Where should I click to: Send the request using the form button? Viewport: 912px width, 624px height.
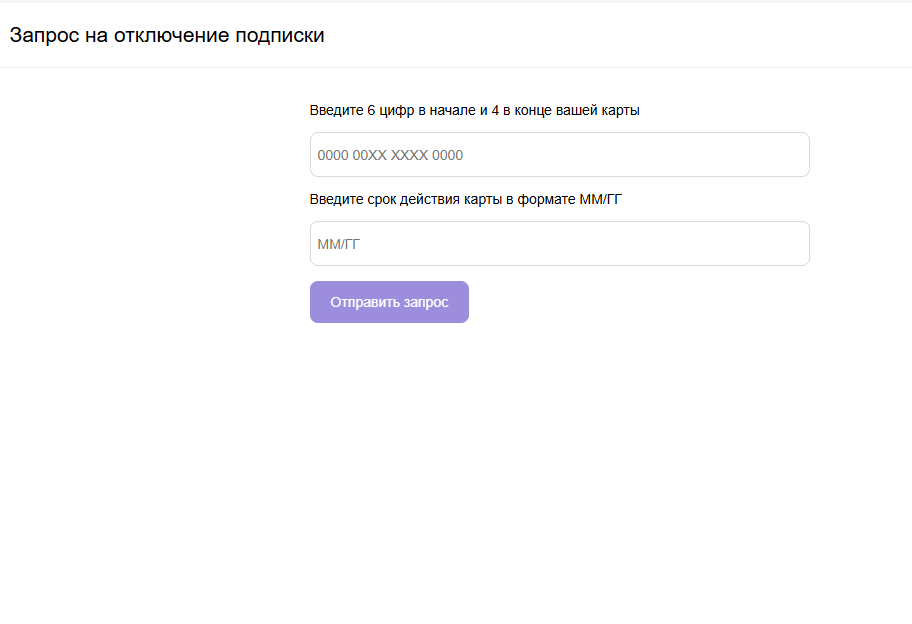(x=389, y=302)
